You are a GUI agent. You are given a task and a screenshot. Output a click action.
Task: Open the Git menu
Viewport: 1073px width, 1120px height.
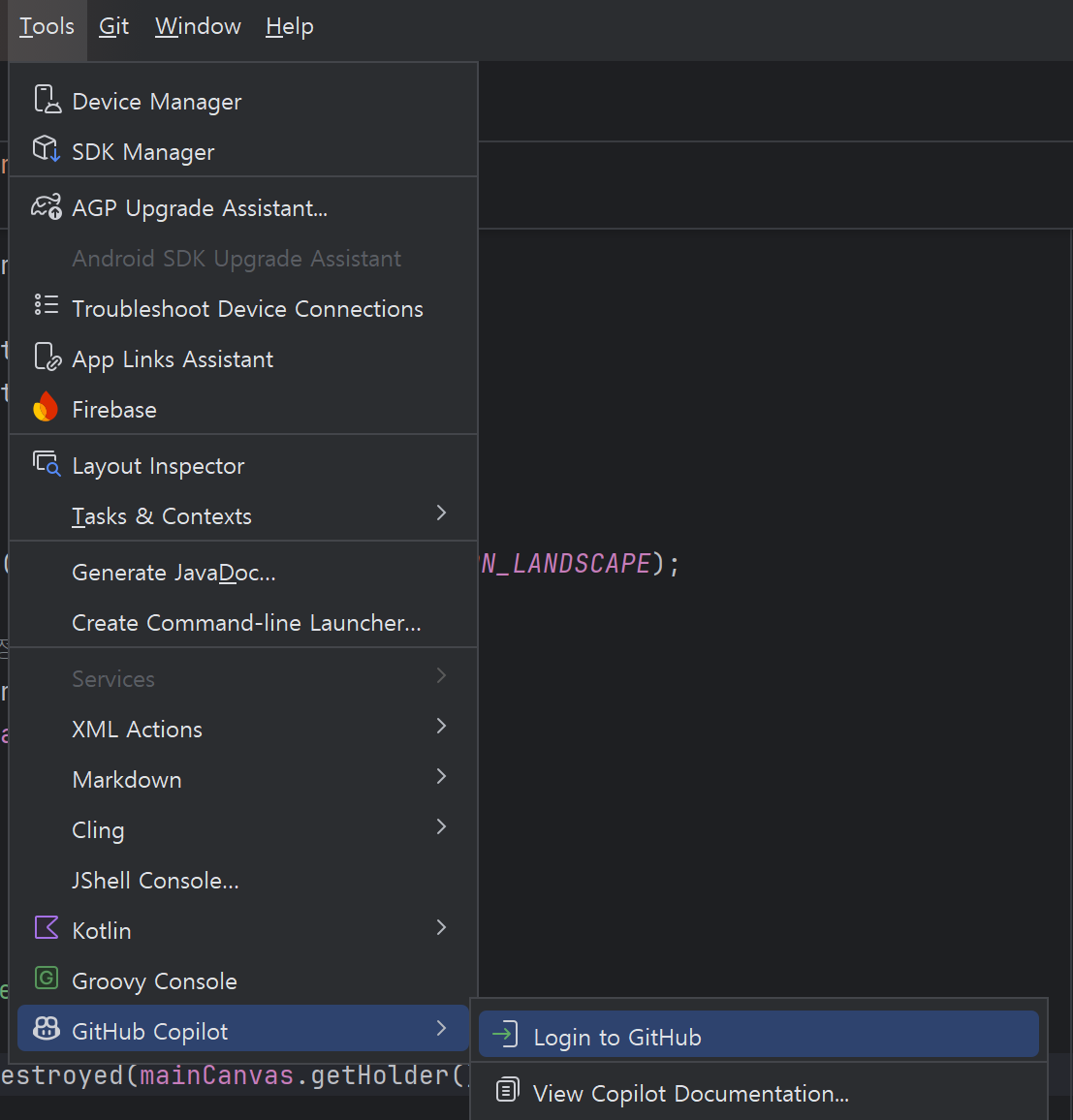click(x=113, y=26)
